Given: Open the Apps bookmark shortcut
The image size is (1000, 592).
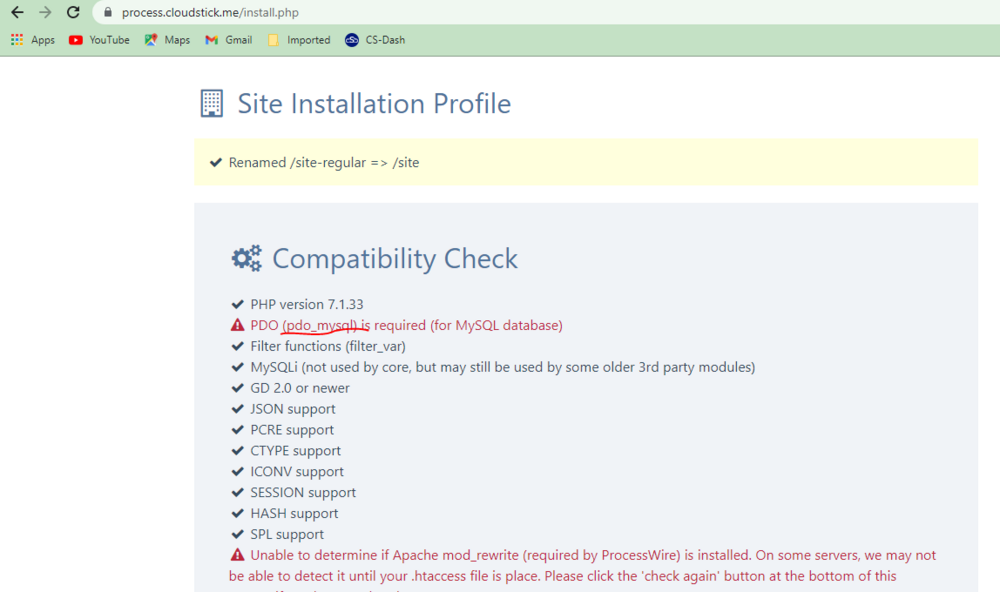Looking at the screenshot, I should pyautogui.click(x=33, y=40).
